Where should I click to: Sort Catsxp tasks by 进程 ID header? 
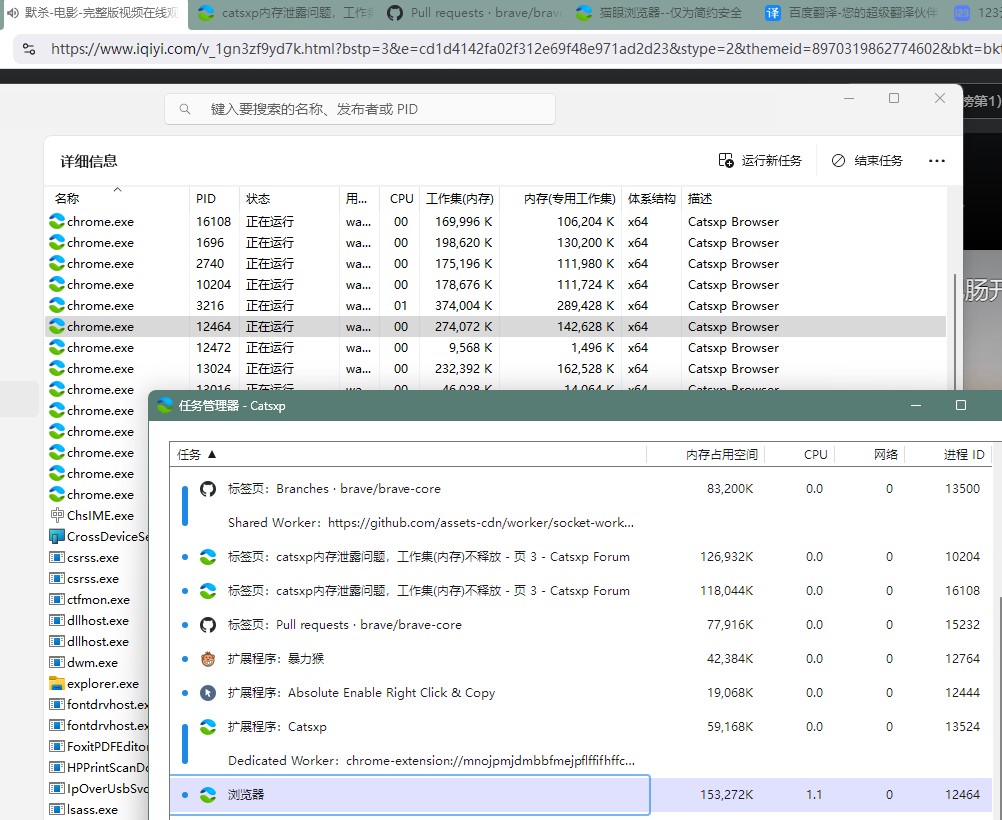[949, 454]
